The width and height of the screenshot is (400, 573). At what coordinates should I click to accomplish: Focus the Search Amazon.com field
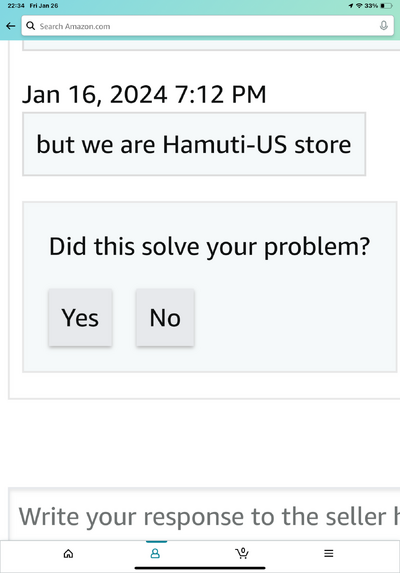pyautogui.click(x=207, y=26)
